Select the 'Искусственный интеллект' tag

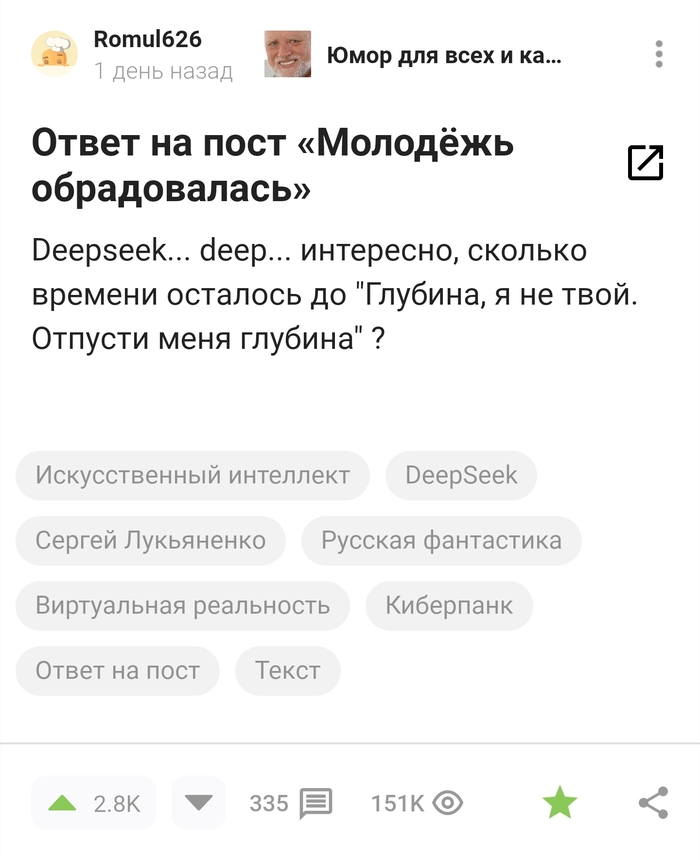tap(193, 476)
